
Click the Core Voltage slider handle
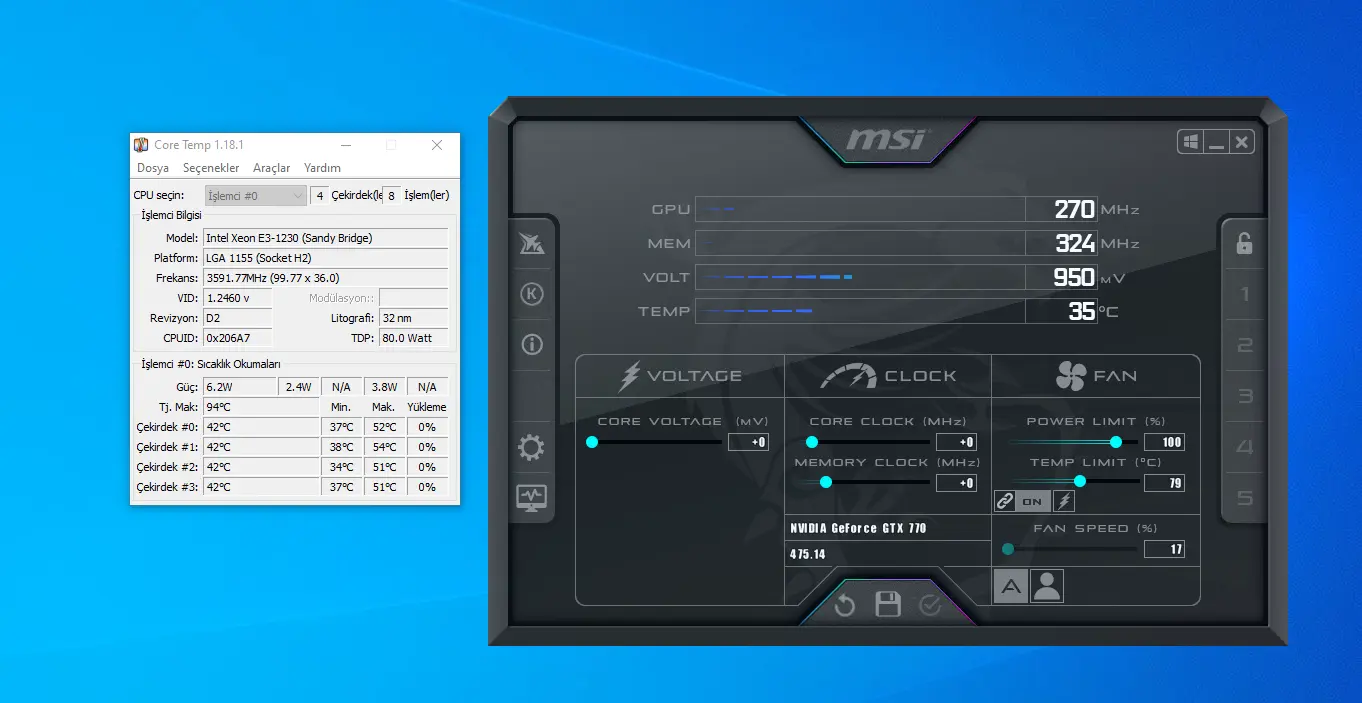tap(592, 441)
